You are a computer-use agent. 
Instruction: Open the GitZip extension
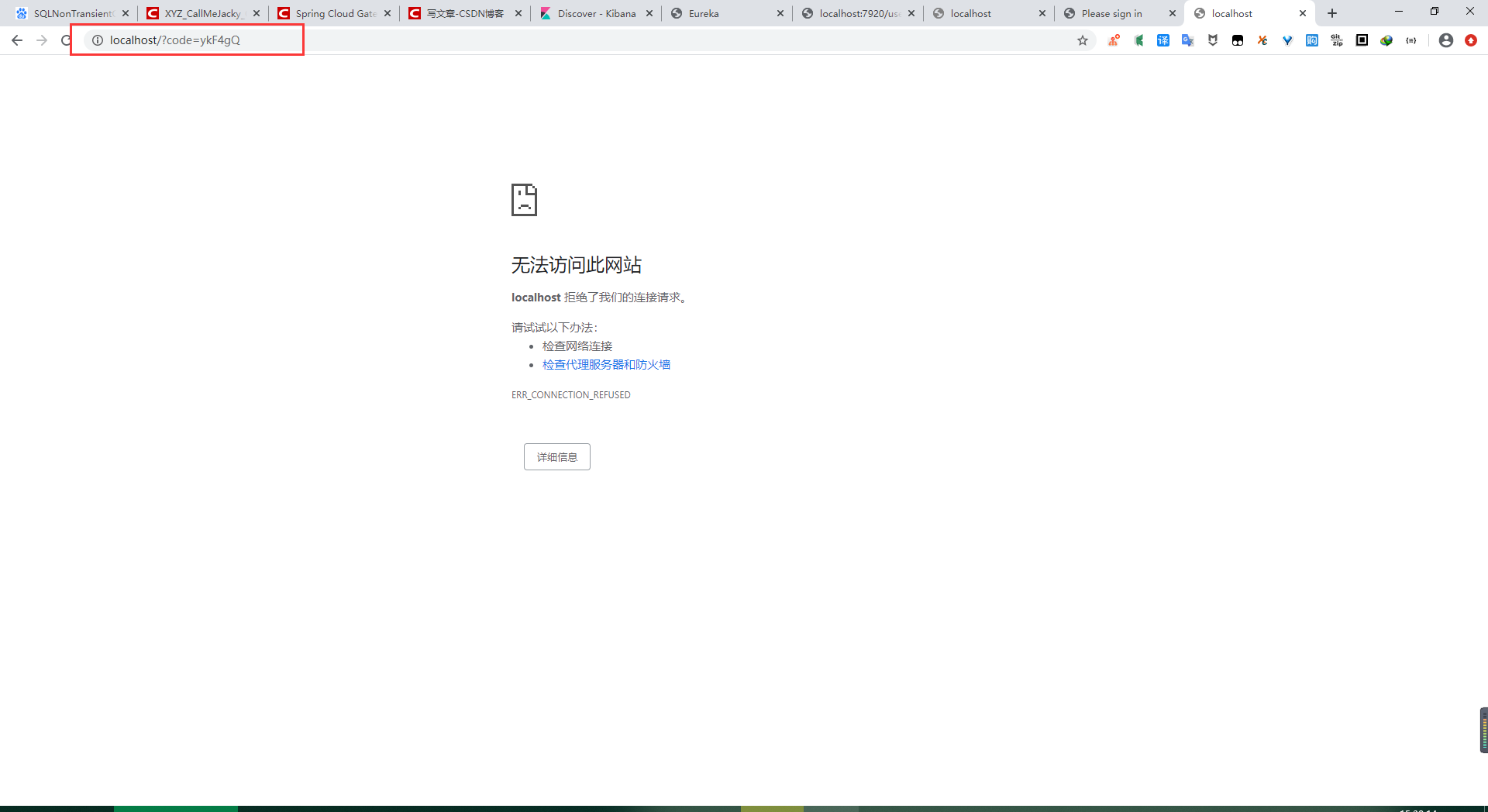1337,40
